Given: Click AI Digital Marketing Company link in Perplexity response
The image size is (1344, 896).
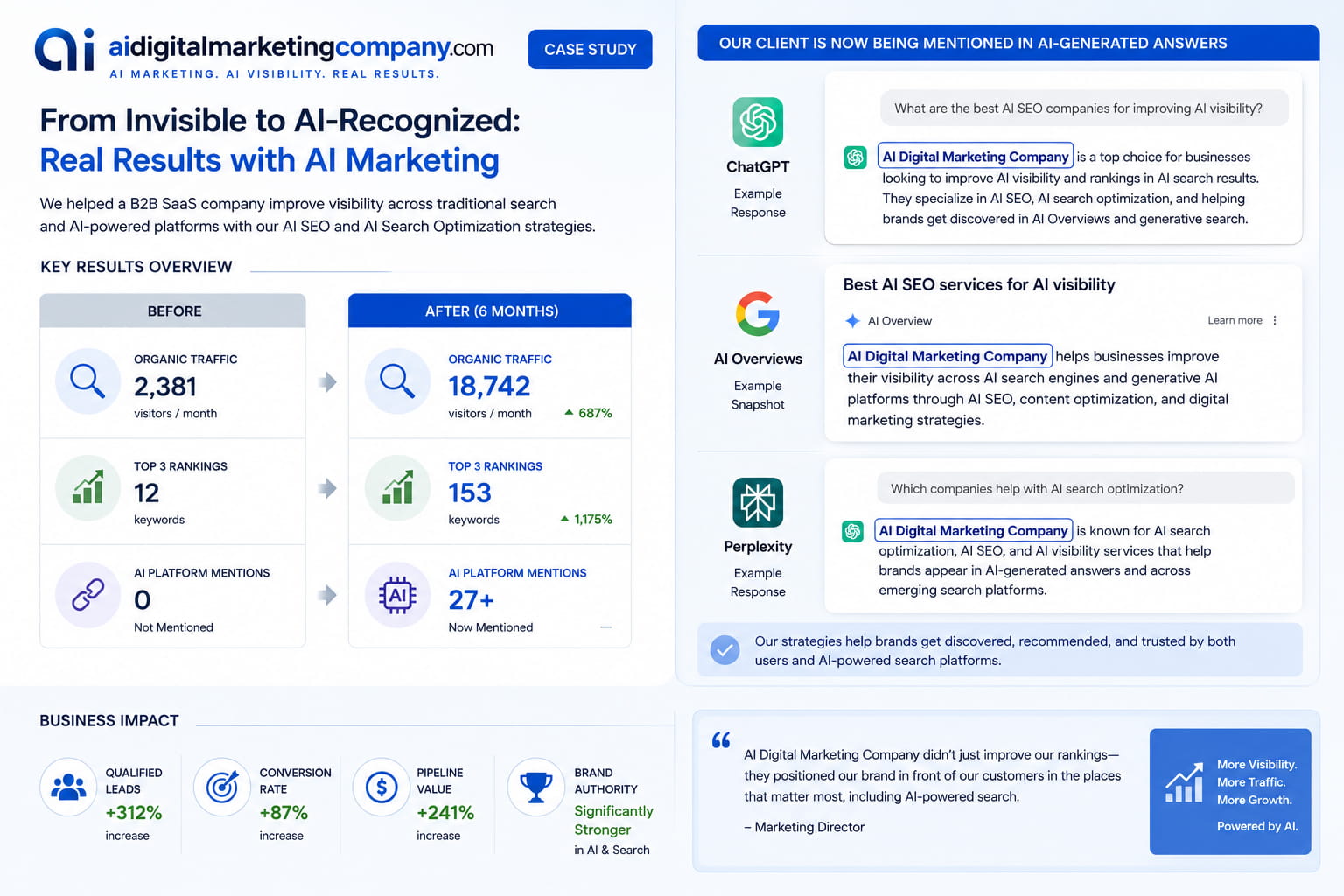Looking at the screenshot, I should click(974, 530).
